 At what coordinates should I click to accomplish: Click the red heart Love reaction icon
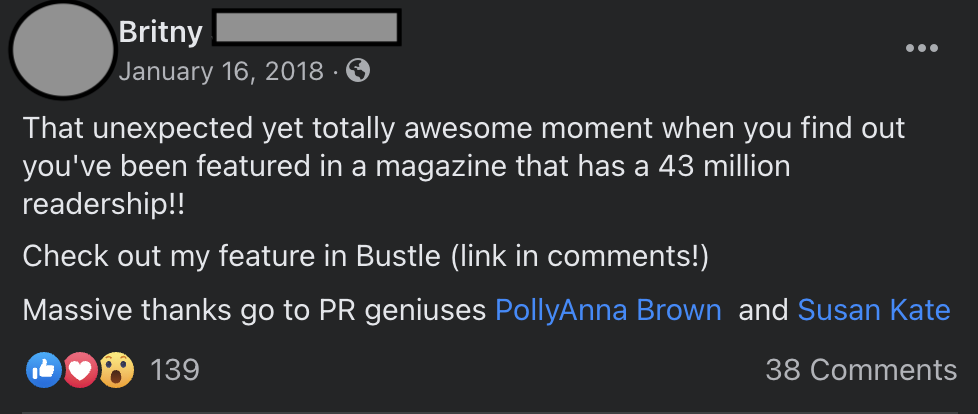point(80,370)
